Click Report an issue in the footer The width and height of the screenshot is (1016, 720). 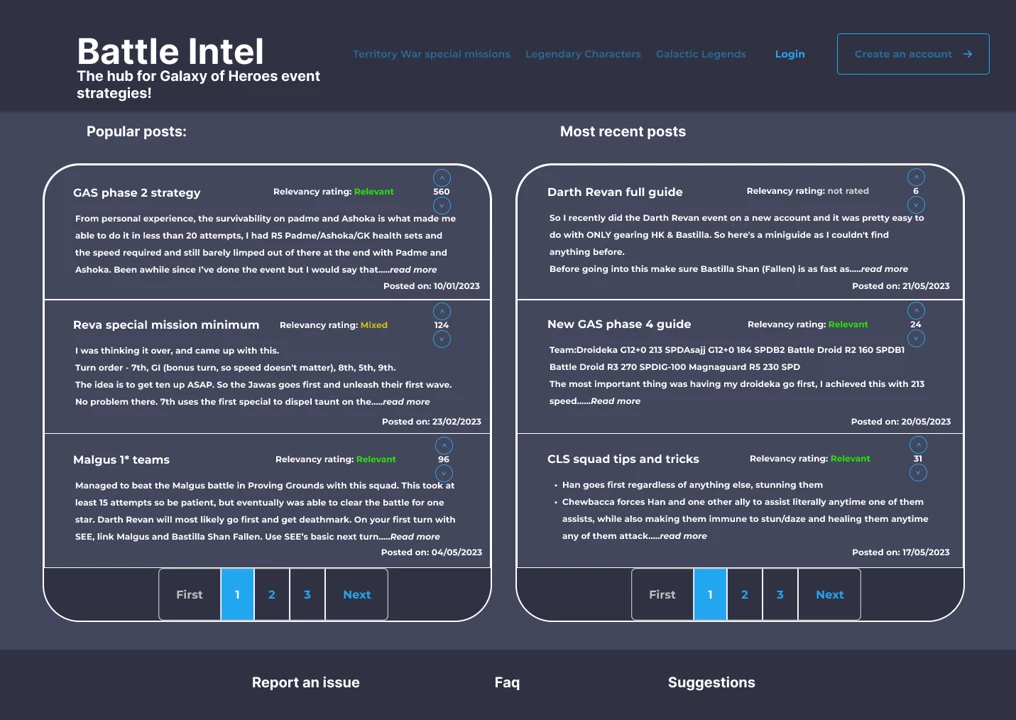point(305,682)
